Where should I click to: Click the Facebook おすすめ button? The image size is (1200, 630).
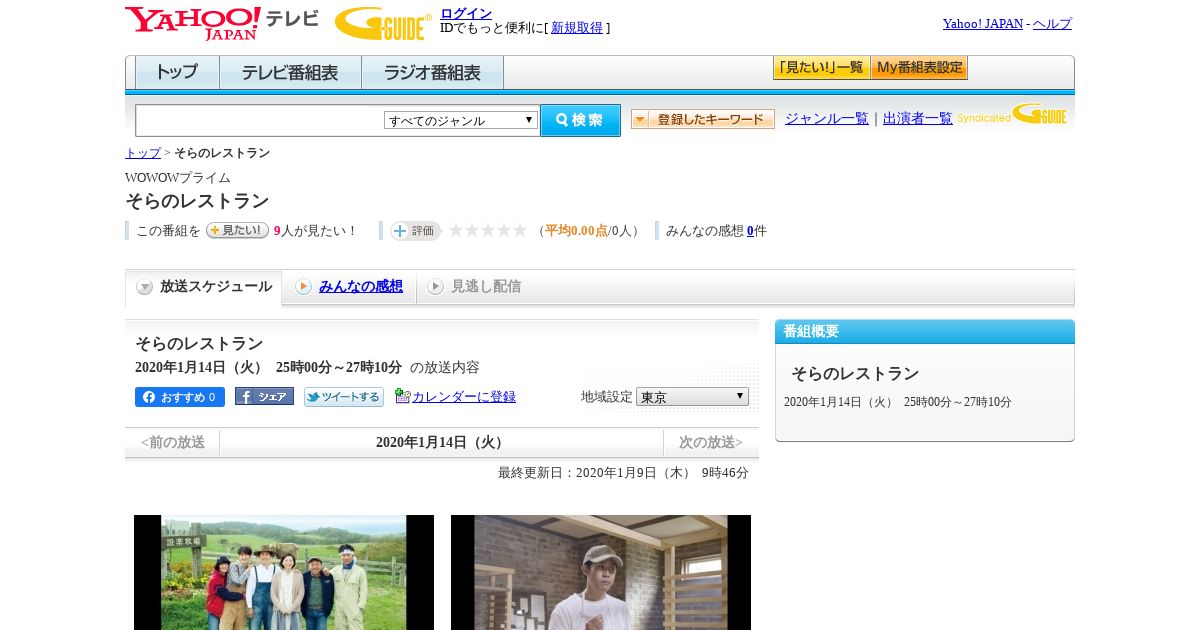point(180,397)
